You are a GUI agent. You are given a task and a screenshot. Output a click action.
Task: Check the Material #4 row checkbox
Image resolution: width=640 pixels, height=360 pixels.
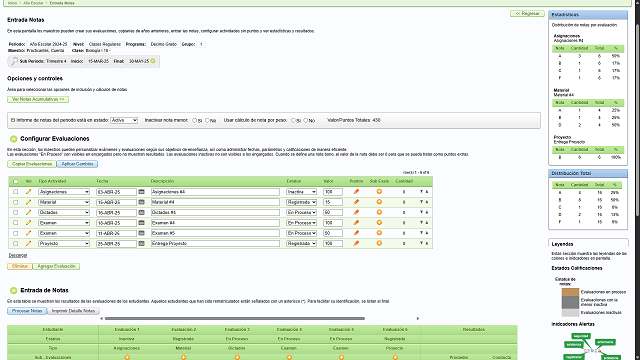pos(16,202)
